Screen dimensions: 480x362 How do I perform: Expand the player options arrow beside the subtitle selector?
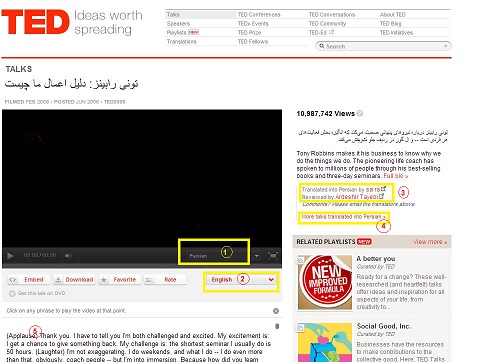(x=257, y=256)
